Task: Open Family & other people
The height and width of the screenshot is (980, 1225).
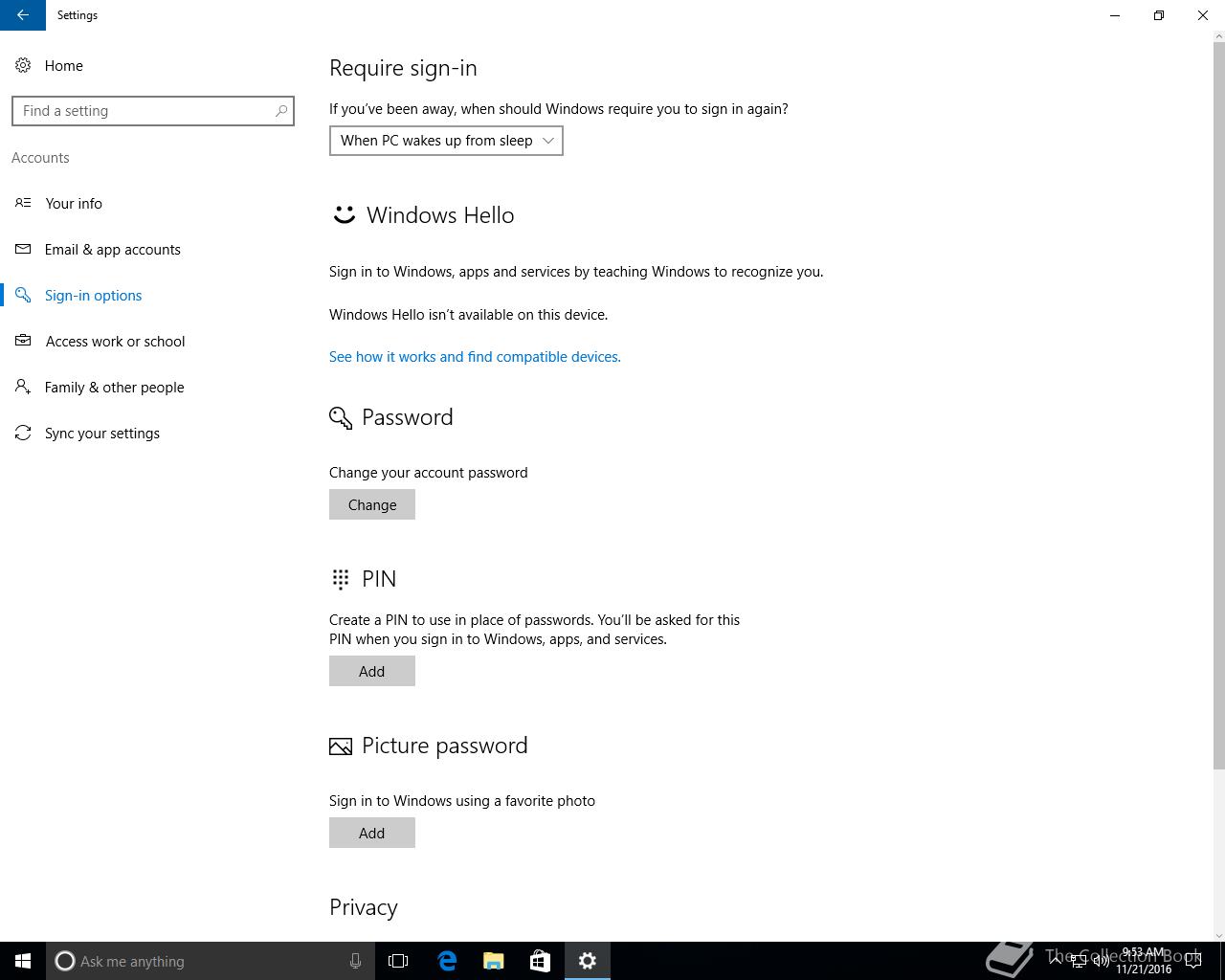Action: (x=115, y=387)
